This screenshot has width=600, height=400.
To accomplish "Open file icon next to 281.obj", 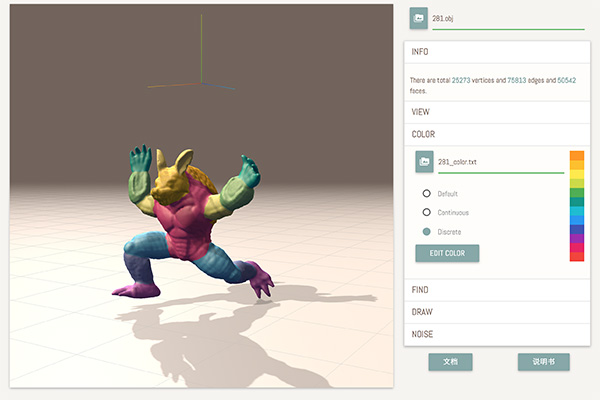I will (x=419, y=18).
